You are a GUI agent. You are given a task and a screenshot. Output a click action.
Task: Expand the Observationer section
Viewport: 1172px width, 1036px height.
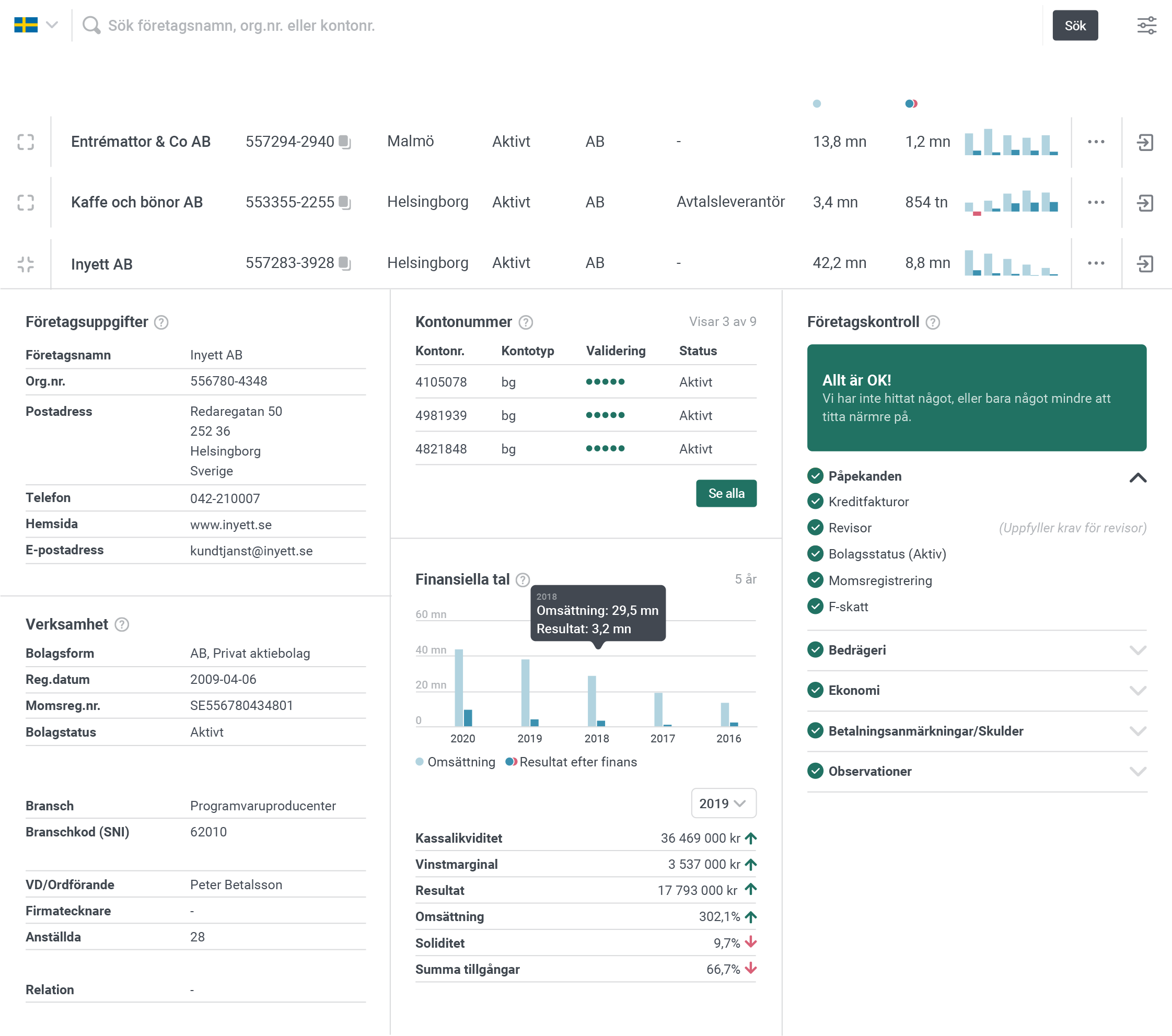[x=1138, y=771]
